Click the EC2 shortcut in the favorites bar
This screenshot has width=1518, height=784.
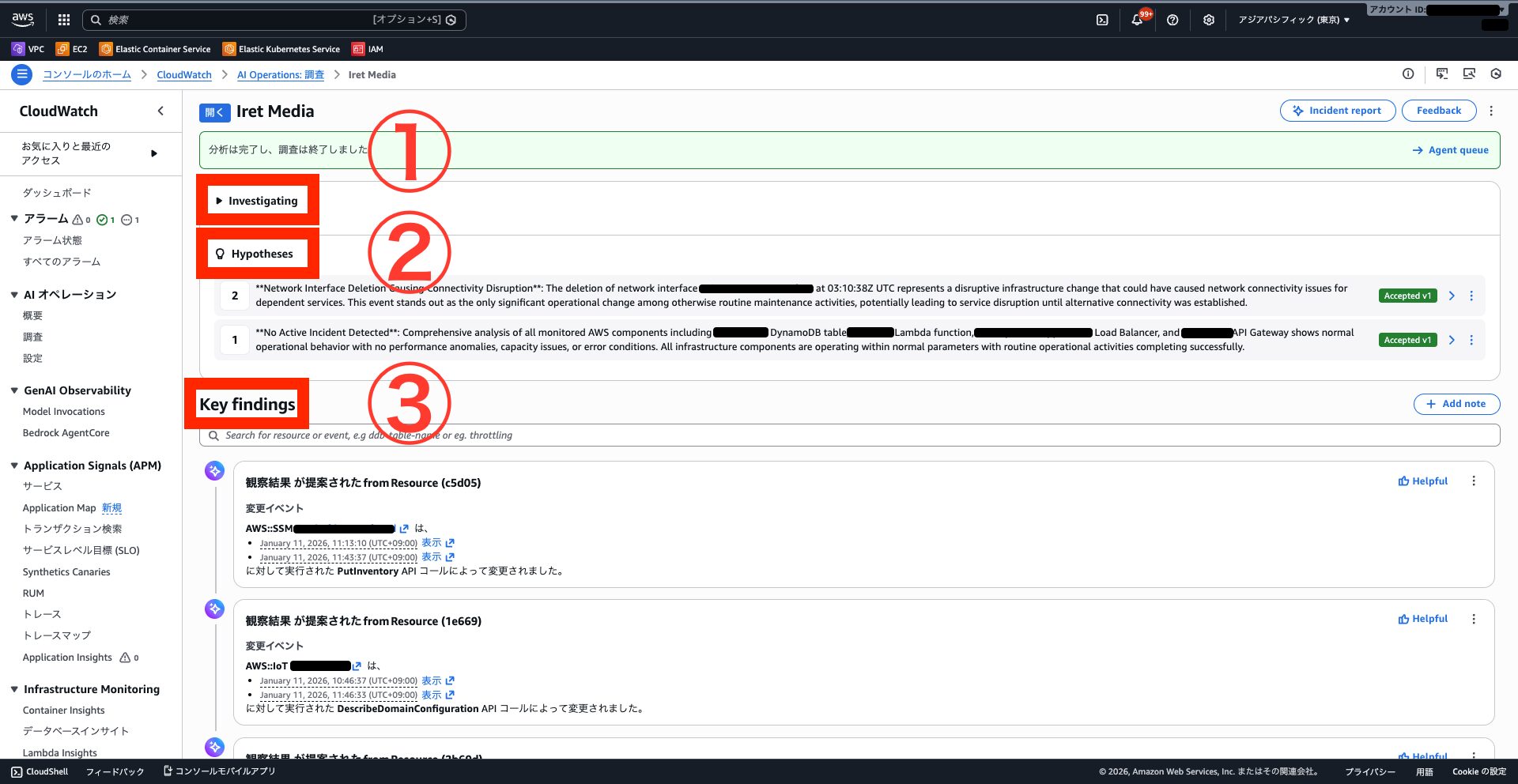(x=72, y=49)
